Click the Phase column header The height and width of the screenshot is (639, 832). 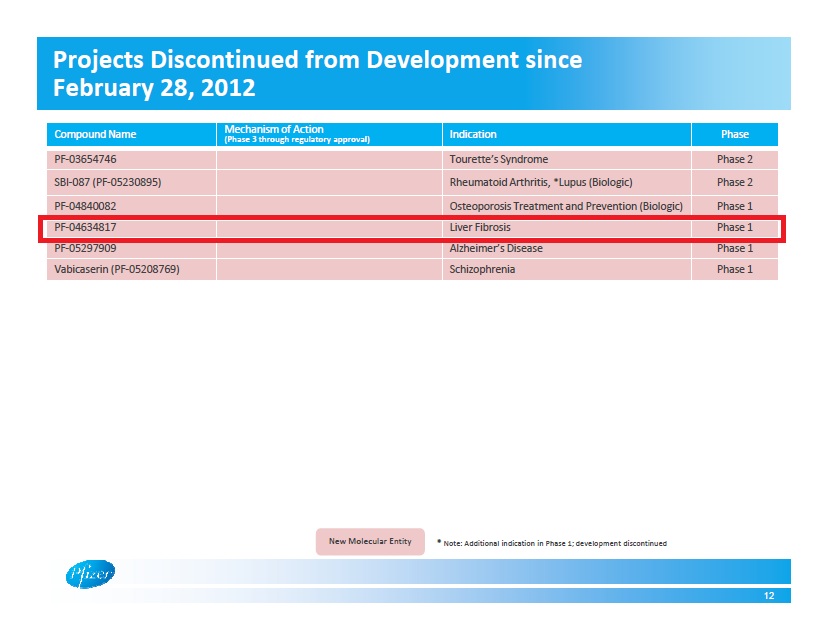[x=734, y=134]
